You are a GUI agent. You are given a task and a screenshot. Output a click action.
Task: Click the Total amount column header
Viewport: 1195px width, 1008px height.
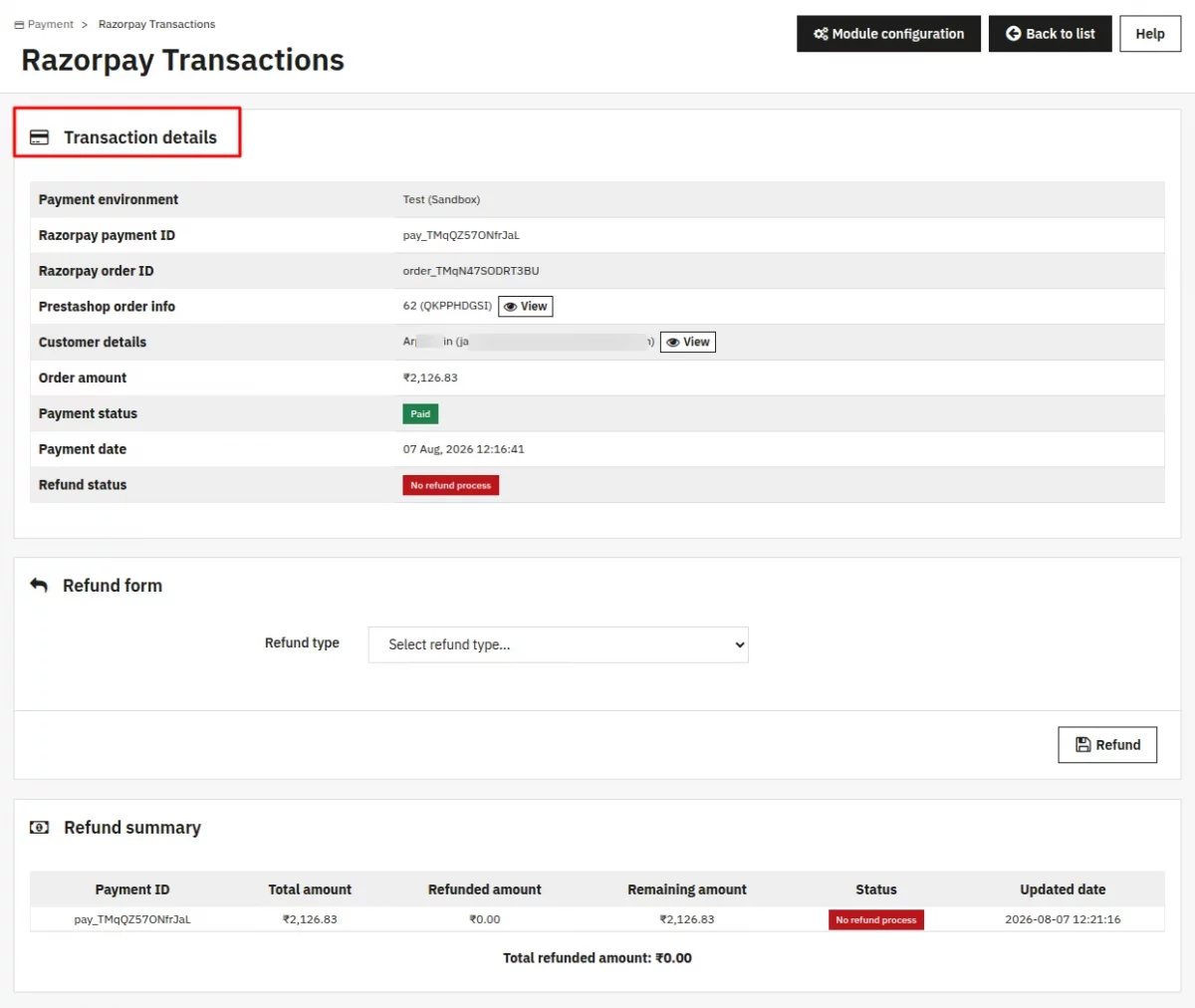(310, 889)
